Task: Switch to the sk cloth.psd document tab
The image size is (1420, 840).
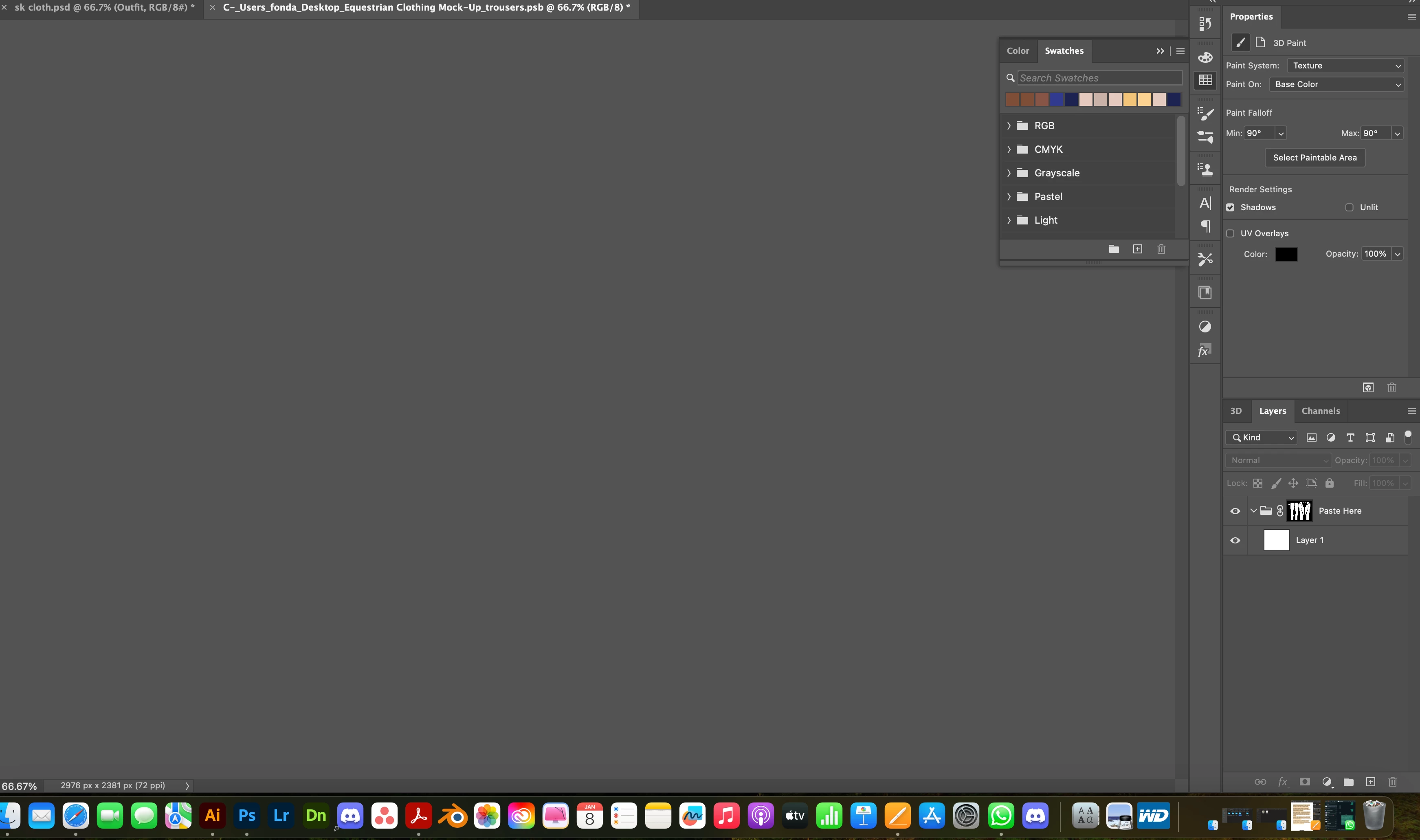Action: (105, 7)
